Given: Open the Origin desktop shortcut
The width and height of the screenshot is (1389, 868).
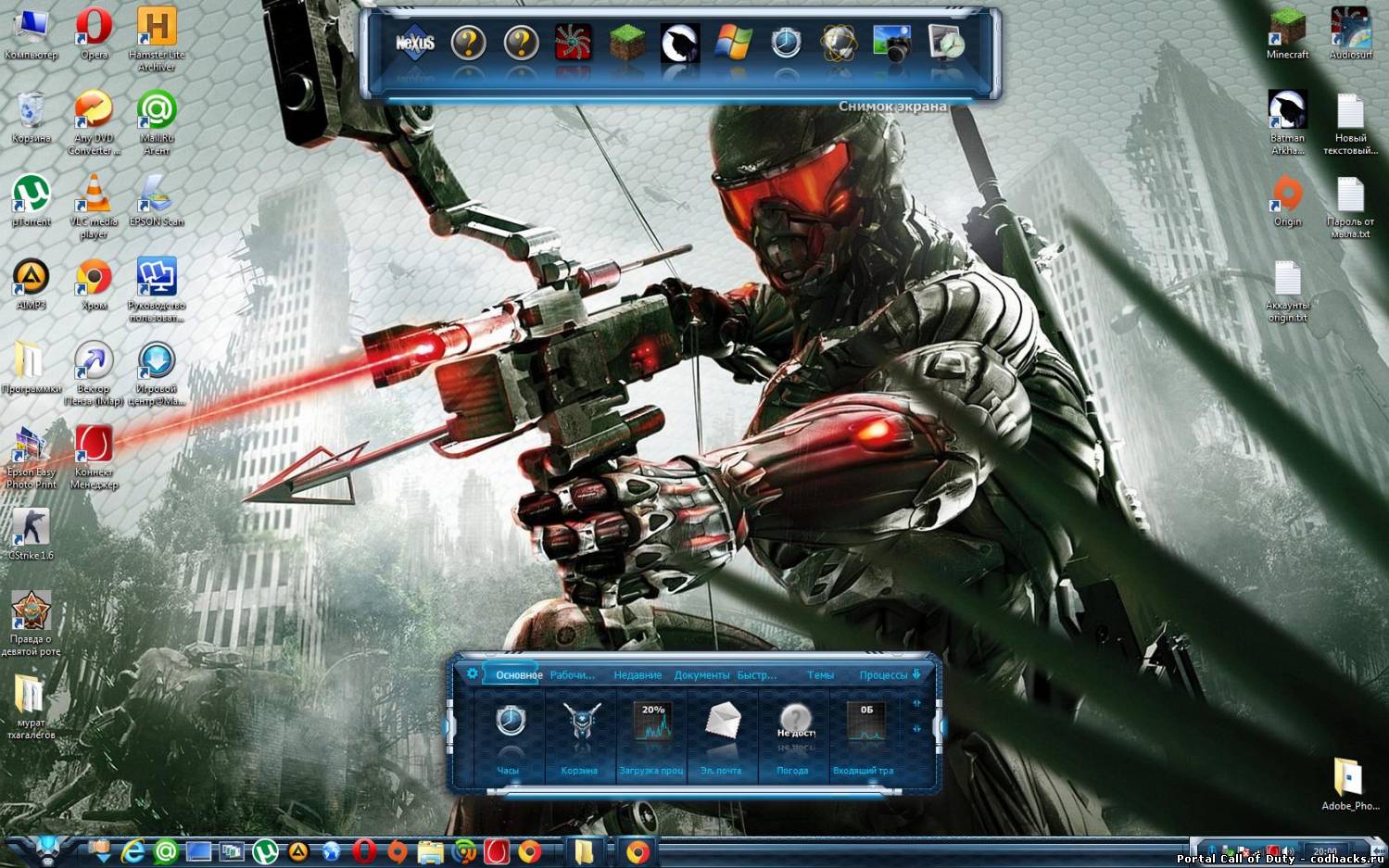Looking at the screenshot, I should (x=1287, y=201).
